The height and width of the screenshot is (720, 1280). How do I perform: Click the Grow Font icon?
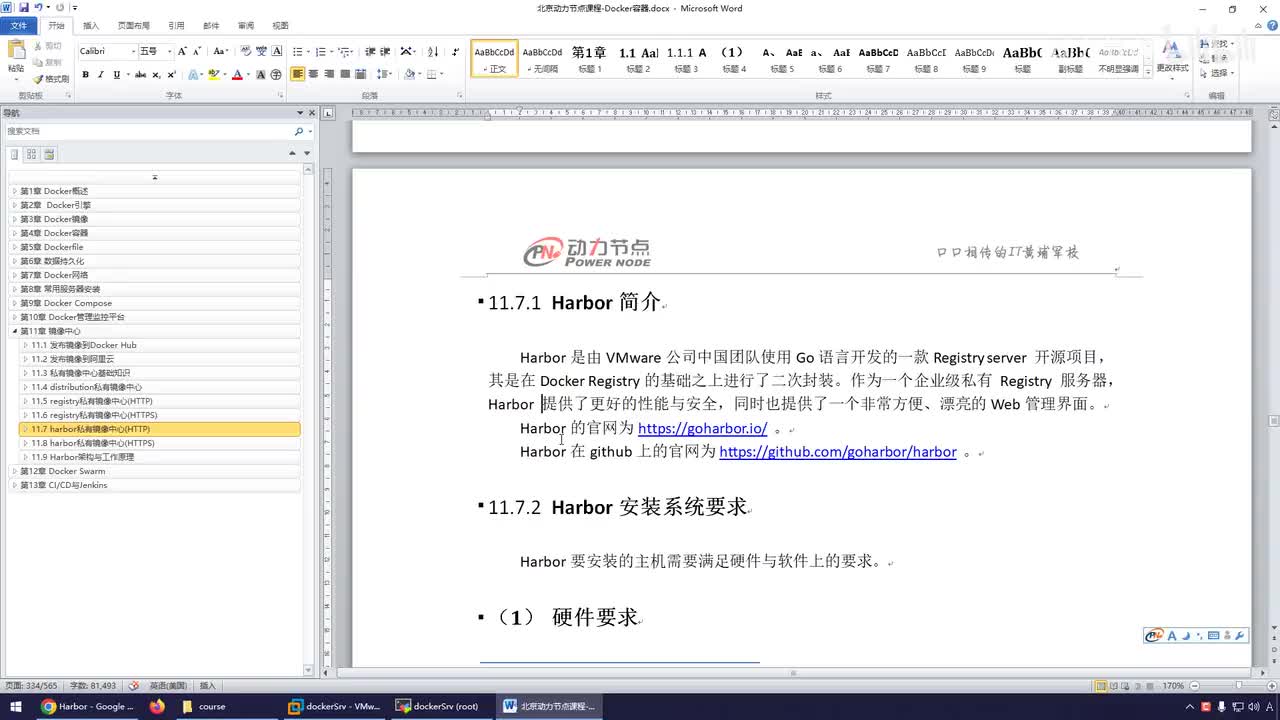click(x=182, y=51)
